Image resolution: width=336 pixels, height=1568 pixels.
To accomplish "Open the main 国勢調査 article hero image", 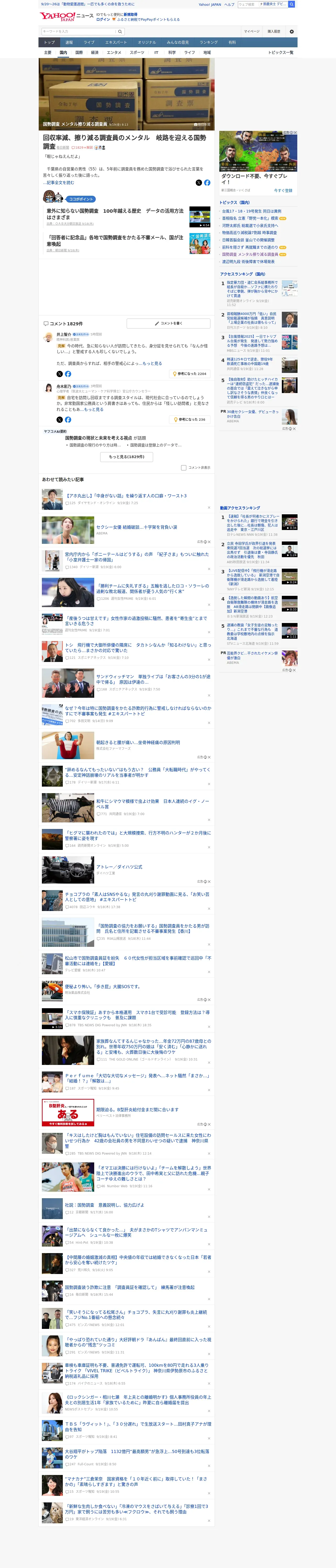I will 127,94.
